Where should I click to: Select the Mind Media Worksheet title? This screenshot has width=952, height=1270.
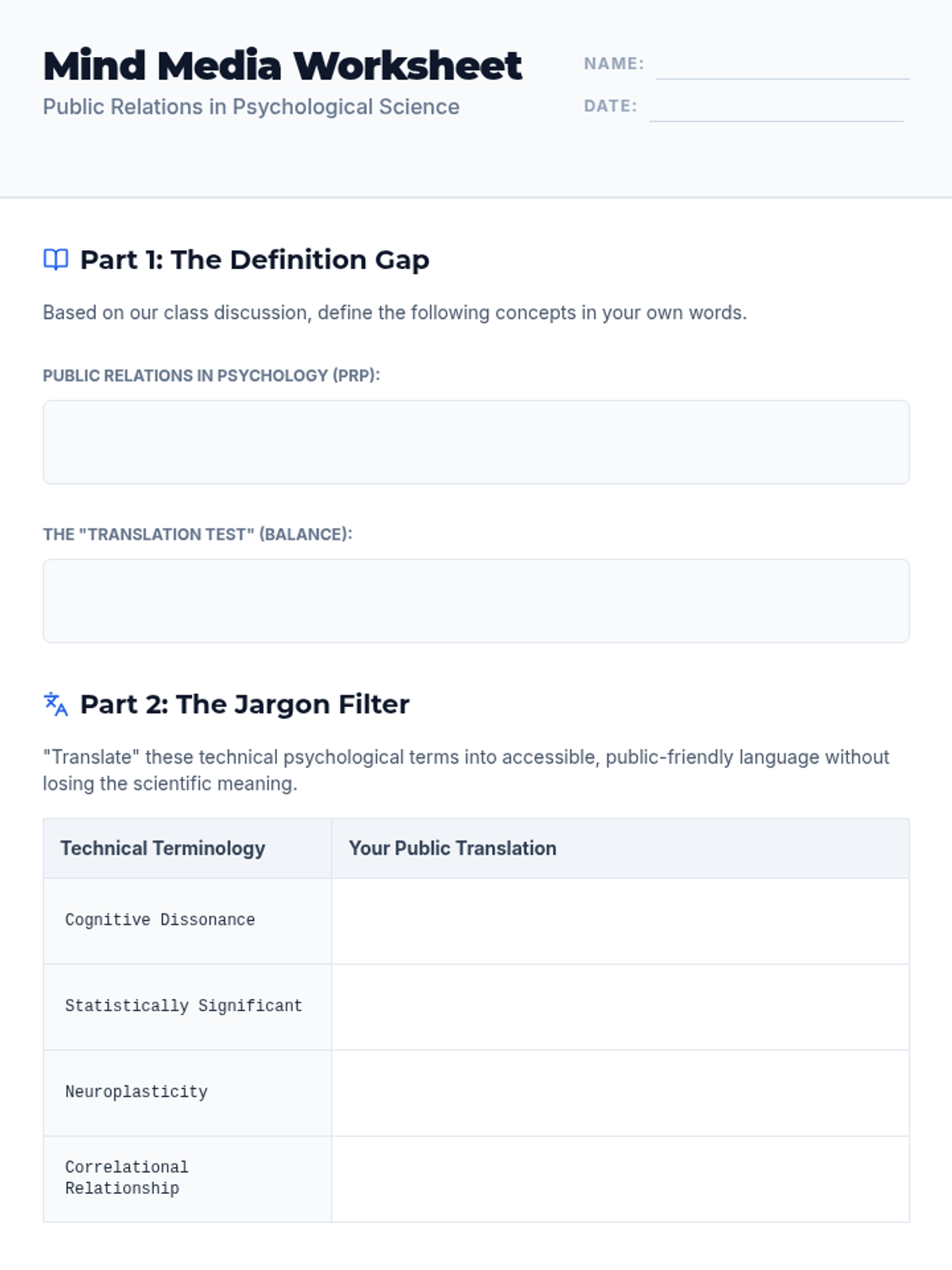tap(282, 66)
